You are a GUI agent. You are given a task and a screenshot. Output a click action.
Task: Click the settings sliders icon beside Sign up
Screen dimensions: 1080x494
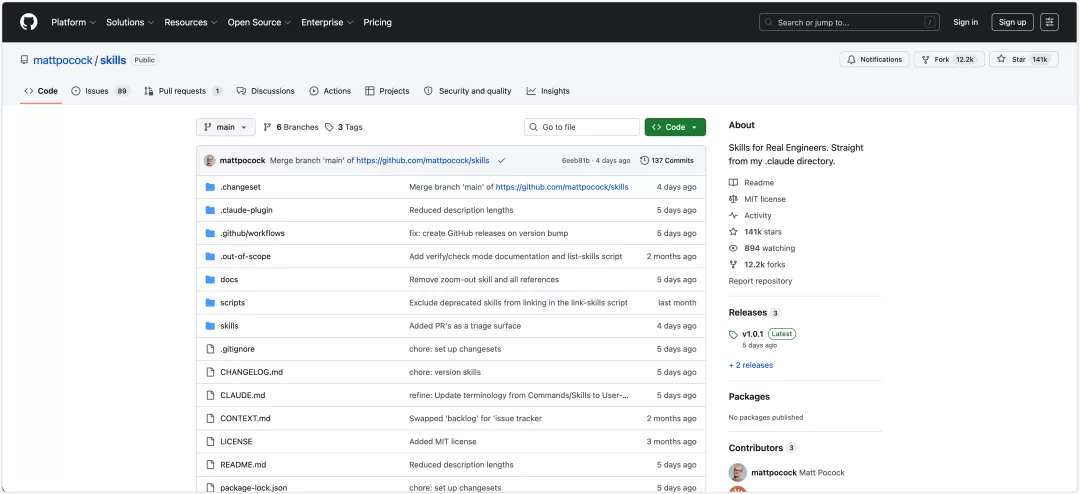[x=1049, y=22]
